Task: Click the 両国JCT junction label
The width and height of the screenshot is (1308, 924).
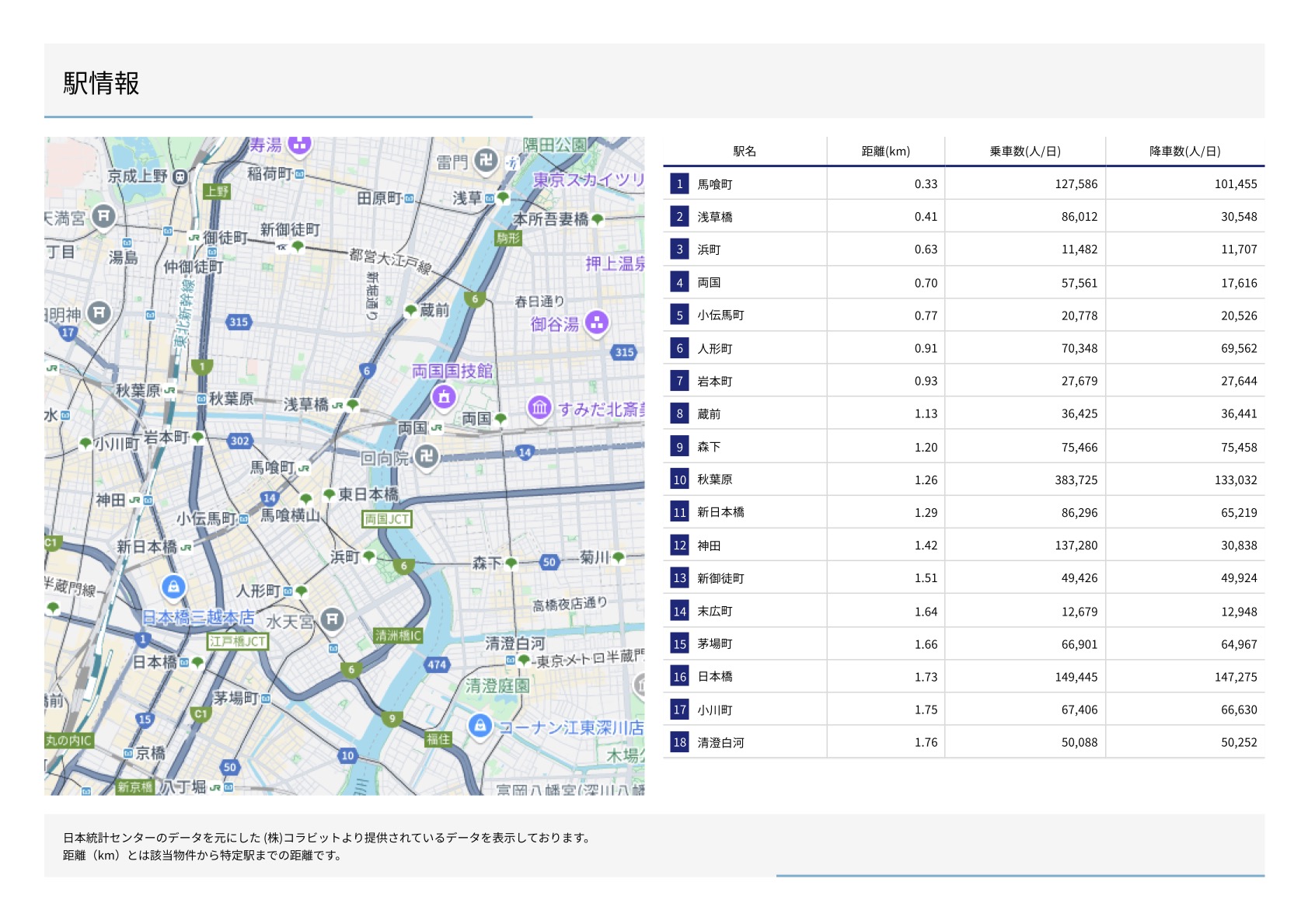Action: click(386, 519)
